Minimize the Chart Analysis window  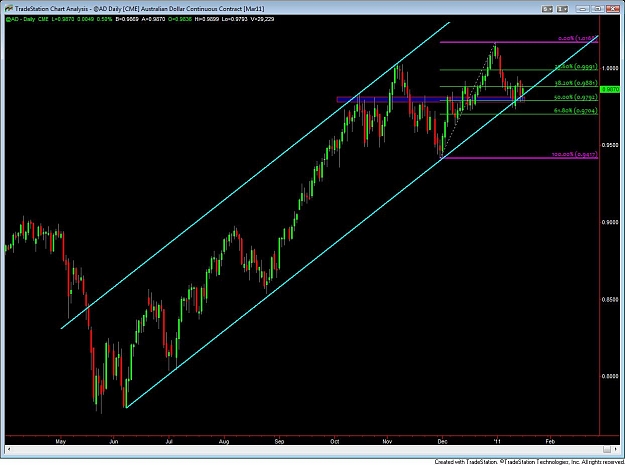(x=583, y=9)
